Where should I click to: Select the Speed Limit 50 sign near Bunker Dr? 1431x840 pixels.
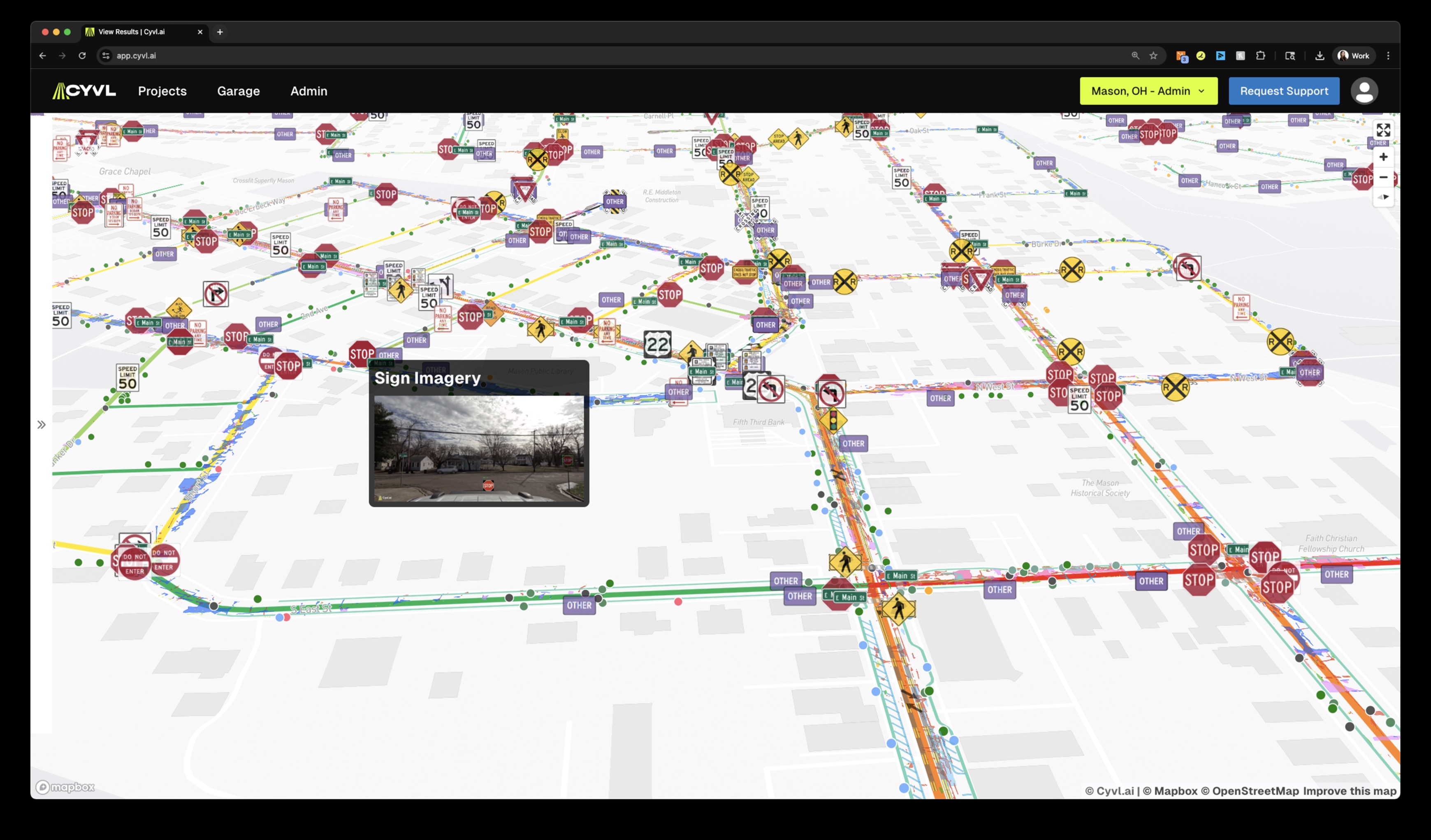point(127,377)
